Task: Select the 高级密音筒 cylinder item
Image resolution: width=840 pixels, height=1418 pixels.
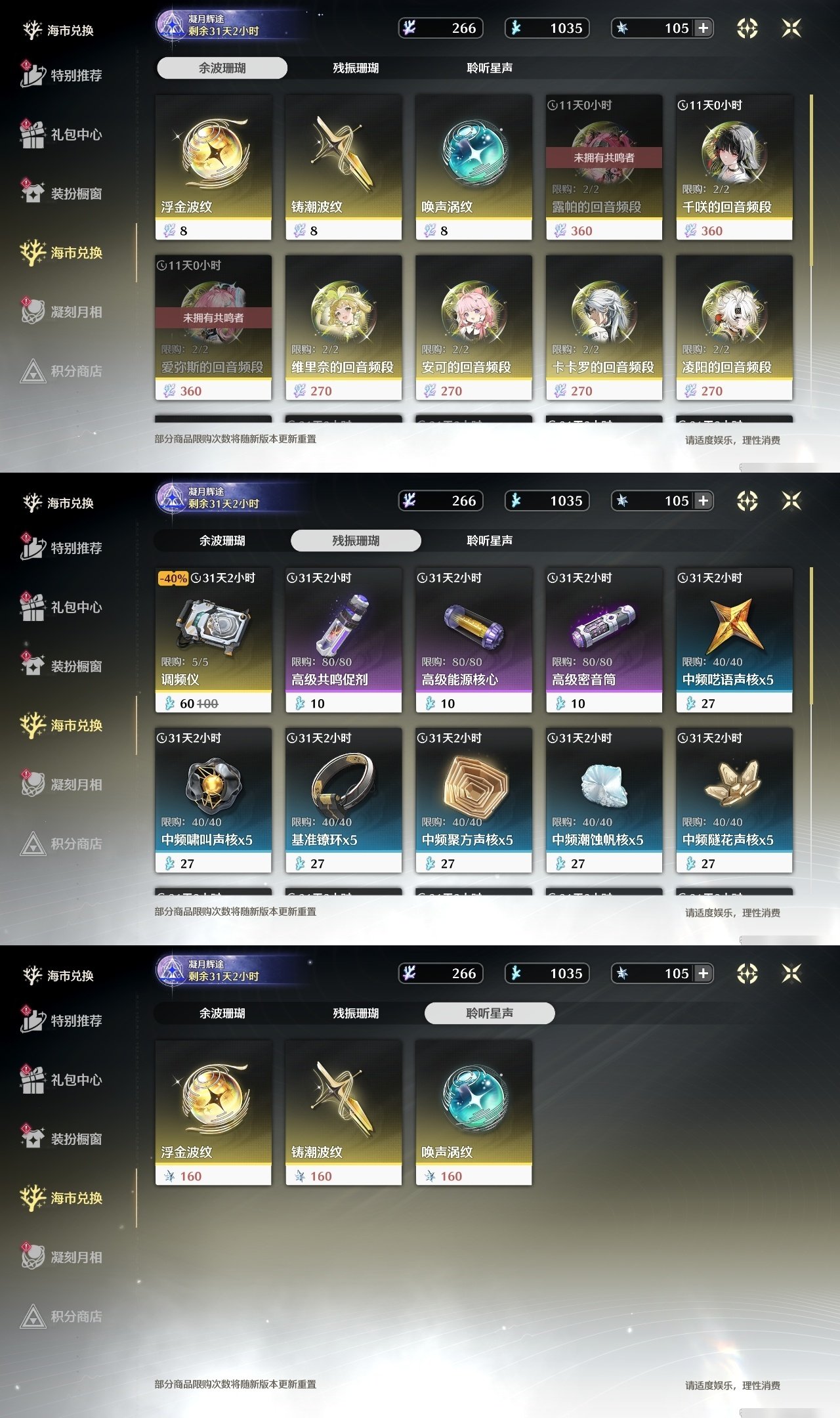Action: click(604, 640)
